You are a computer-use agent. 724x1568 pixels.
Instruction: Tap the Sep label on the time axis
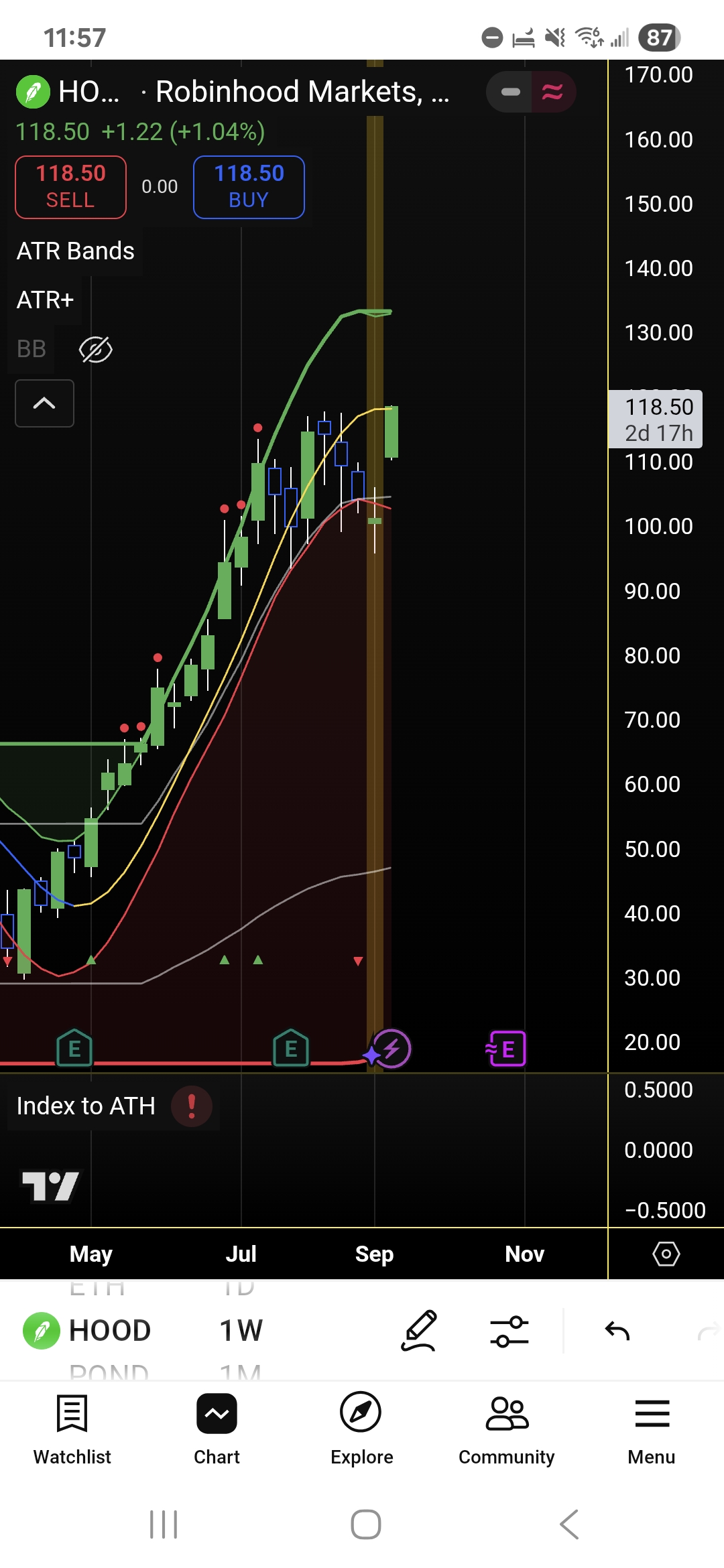[374, 1254]
